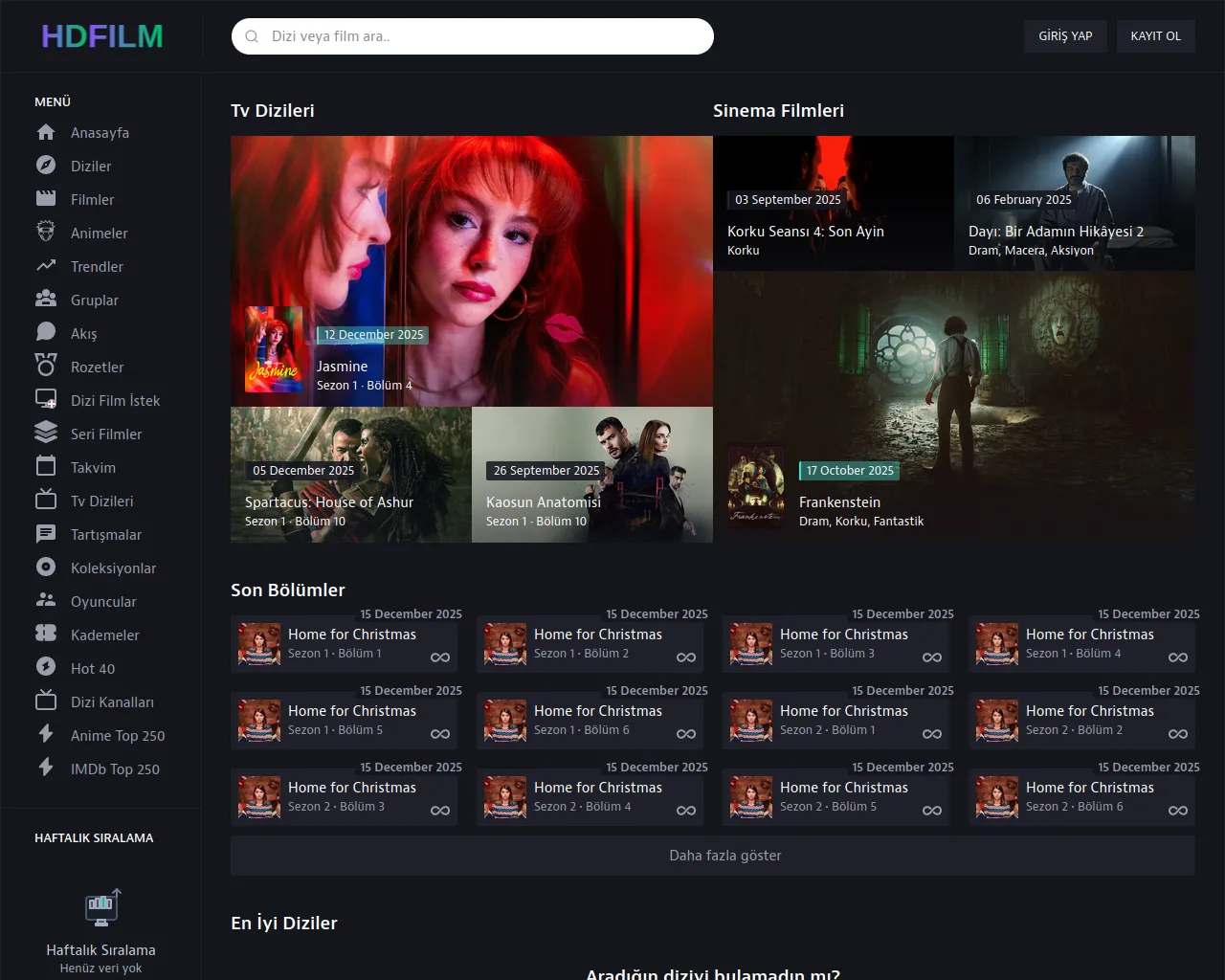
Task: Click the Rozetler medal icon
Action: point(45,367)
